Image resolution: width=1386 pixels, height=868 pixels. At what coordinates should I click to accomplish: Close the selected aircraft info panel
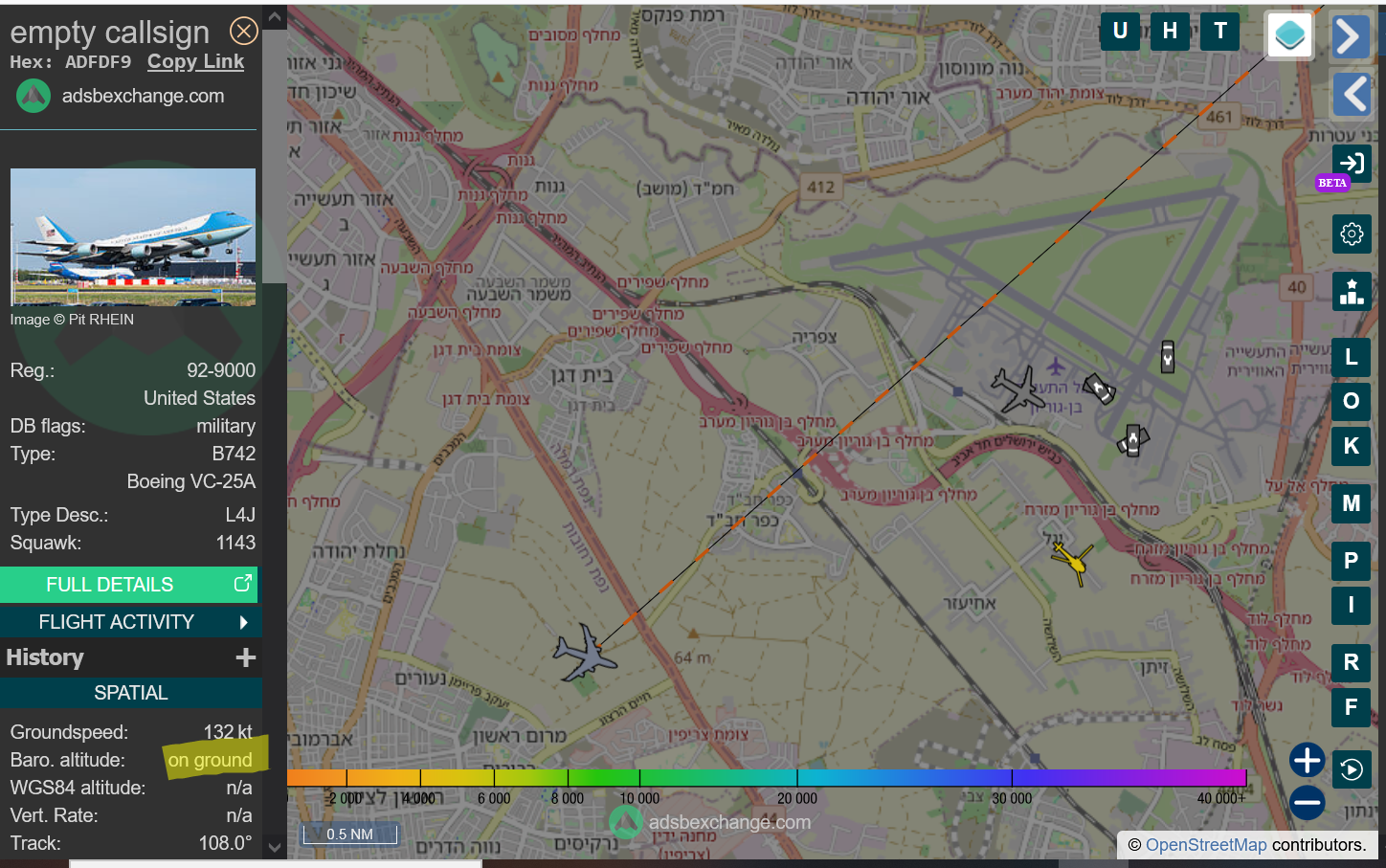244,32
